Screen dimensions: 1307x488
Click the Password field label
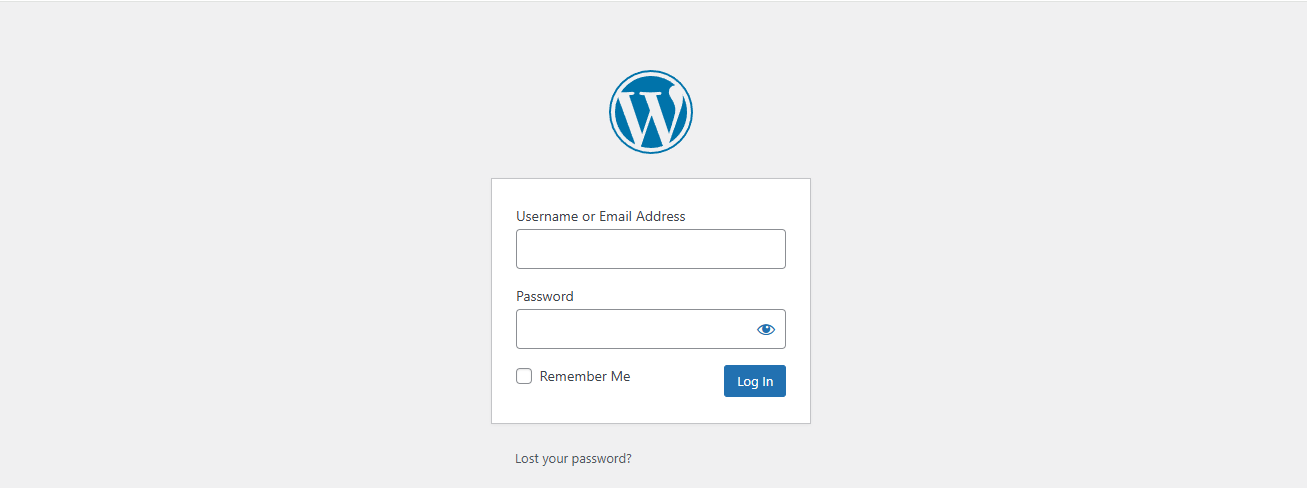[545, 296]
